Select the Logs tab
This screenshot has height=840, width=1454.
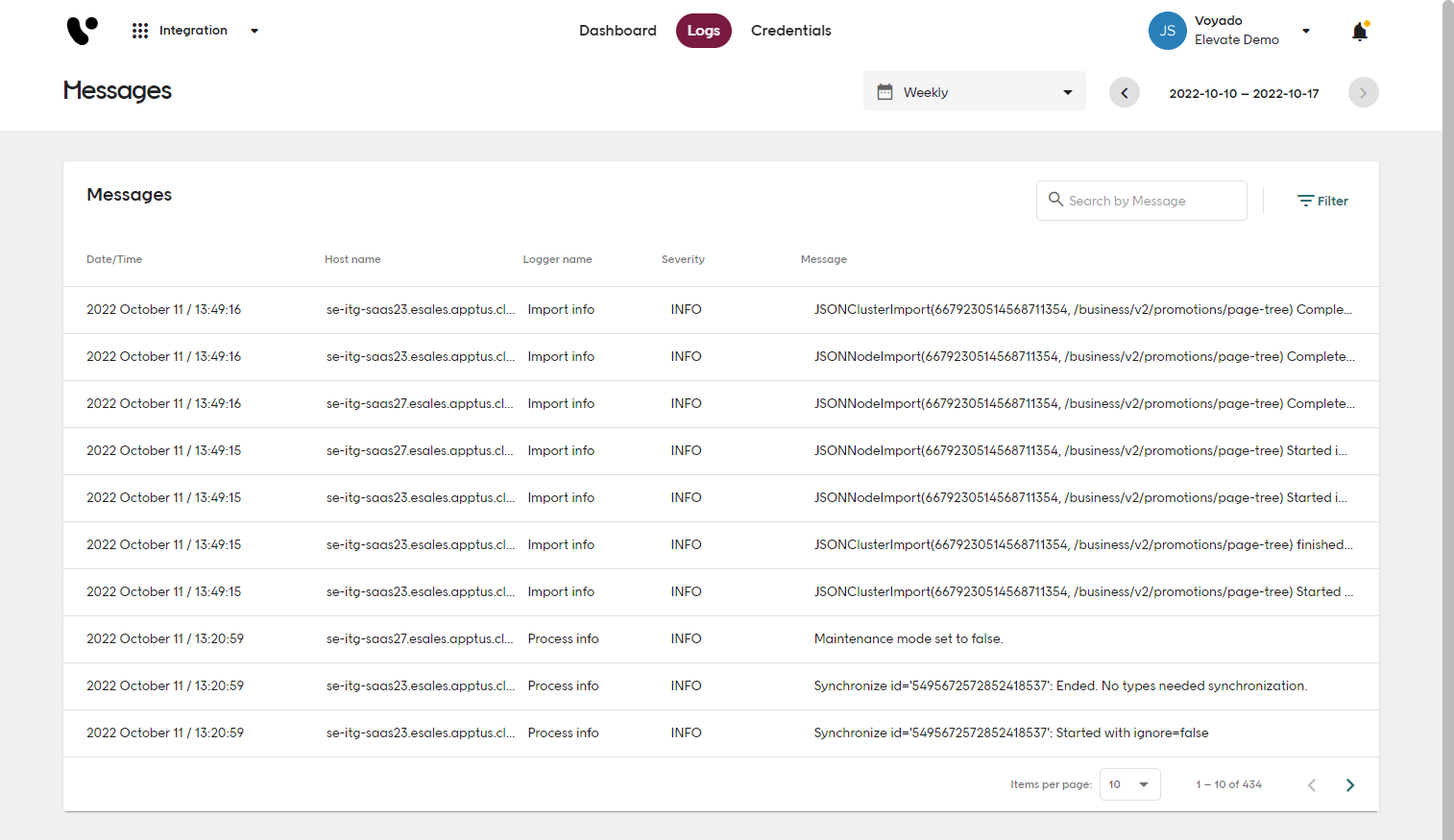coord(704,31)
